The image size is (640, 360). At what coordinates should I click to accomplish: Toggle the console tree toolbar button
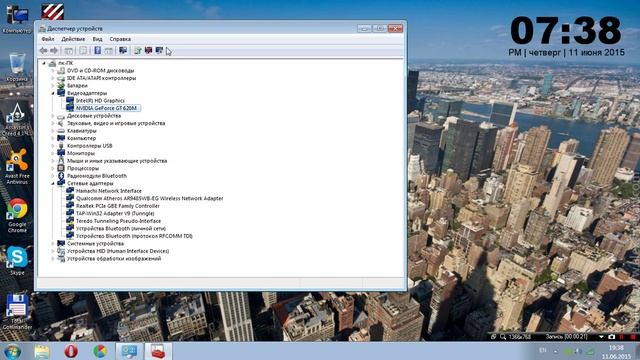69,51
